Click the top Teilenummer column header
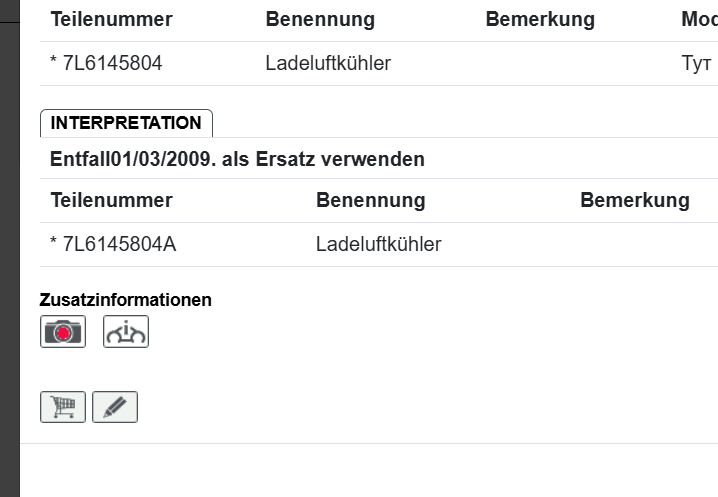718x497 pixels. (x=111, y=20)
